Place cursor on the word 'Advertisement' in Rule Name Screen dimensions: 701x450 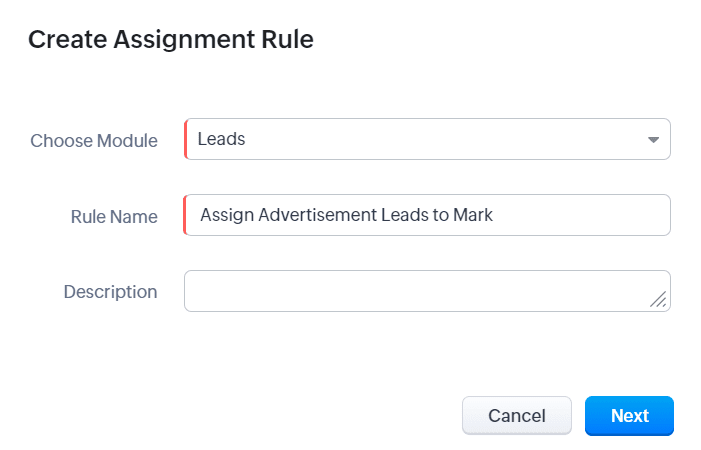pos(317,215)
